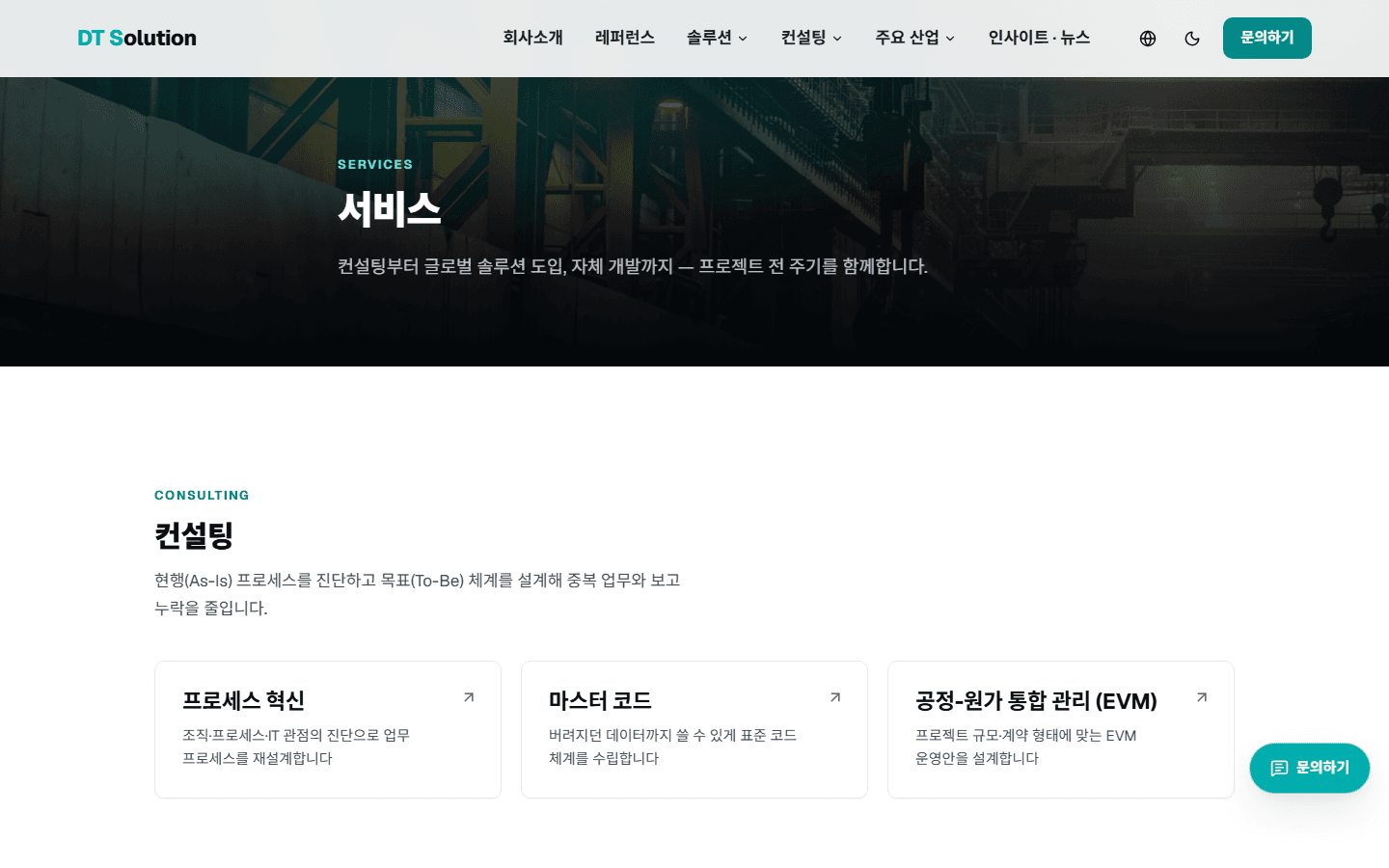Open the floating 문의하기 chat button

pyautogui.click(x=1310, y=768)
